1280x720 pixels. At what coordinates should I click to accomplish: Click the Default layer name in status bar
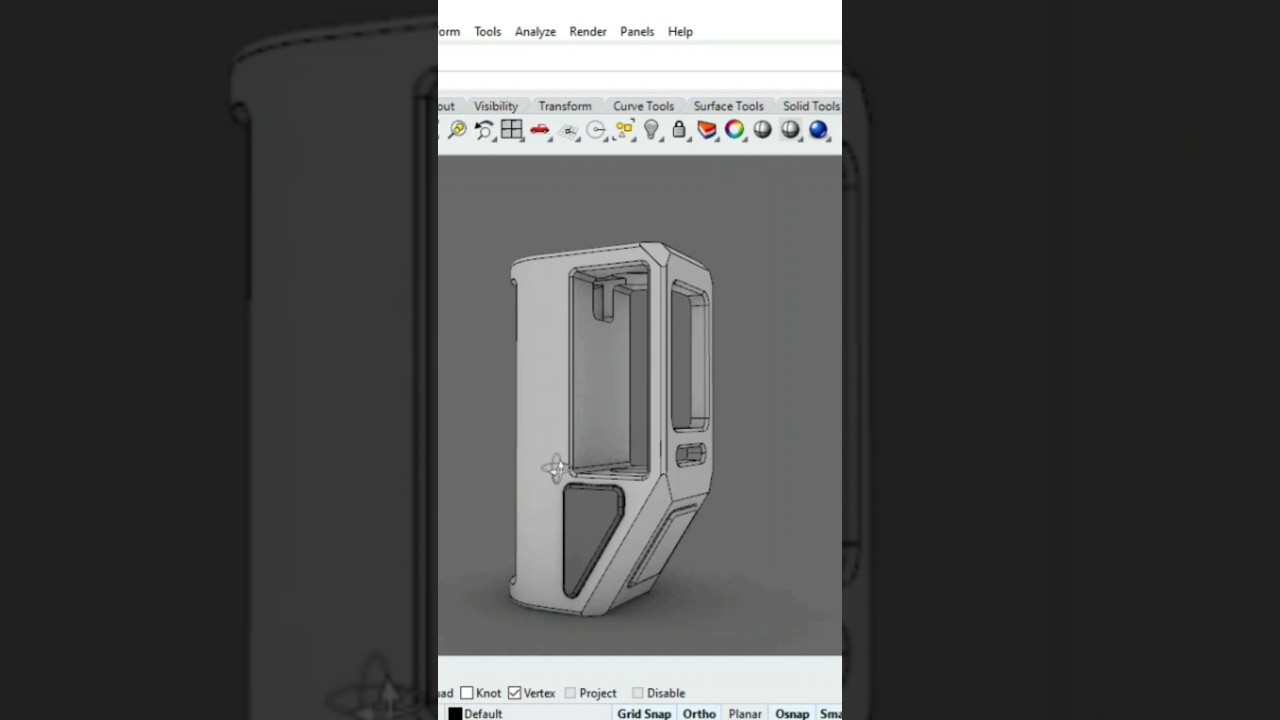point(483,714)
